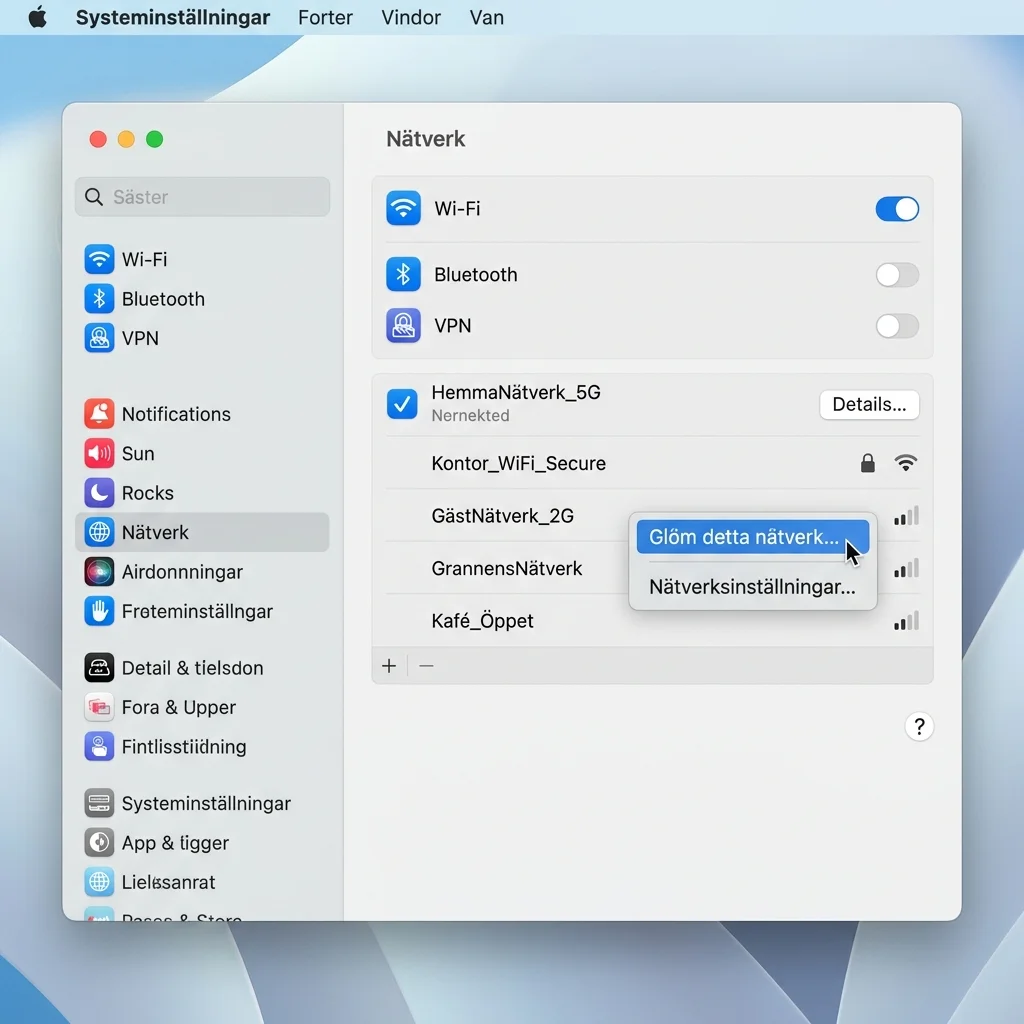Image resolution: width=1024 pixels, height=1024 pixels.
Task: Open Fintlisstiidning icon in sidebar
Action: point(99,746)
